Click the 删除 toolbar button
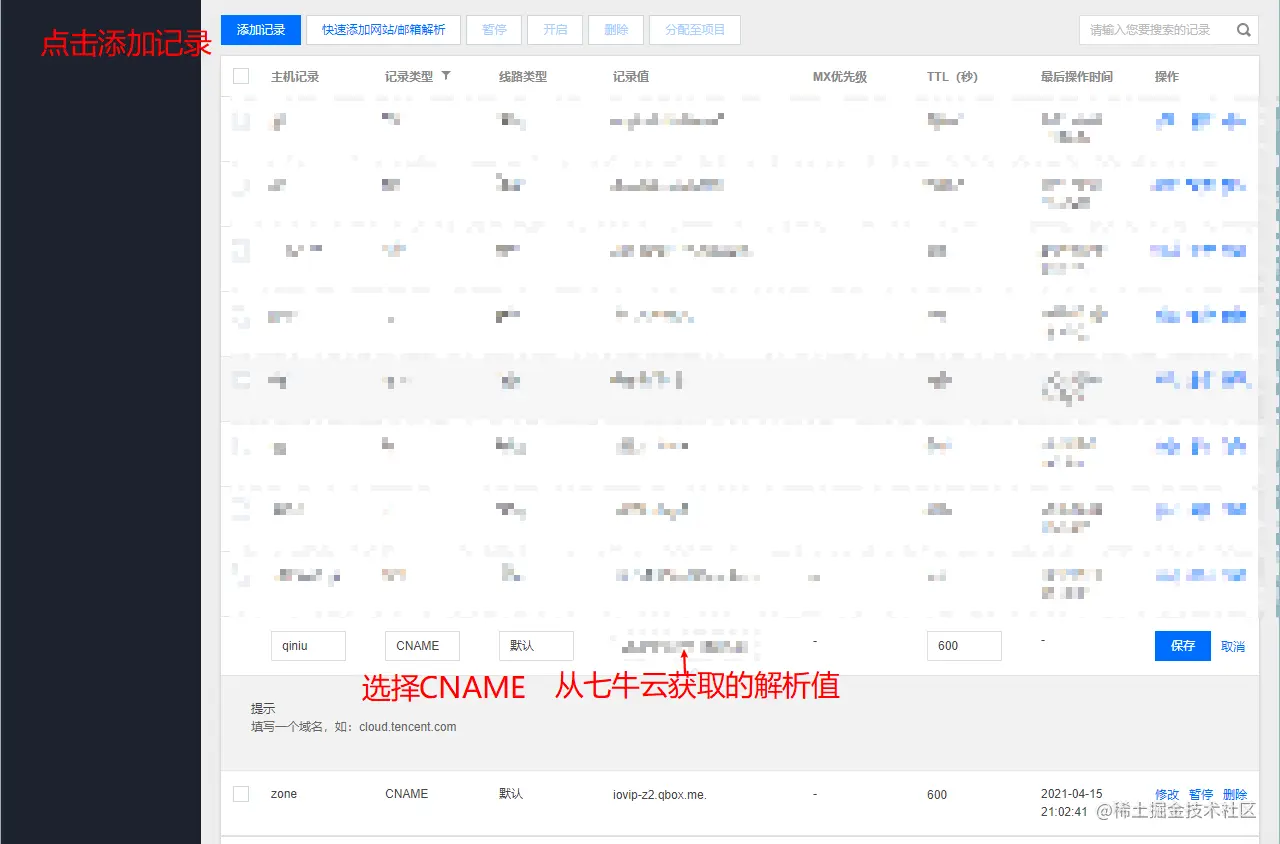 pos(616,30)
